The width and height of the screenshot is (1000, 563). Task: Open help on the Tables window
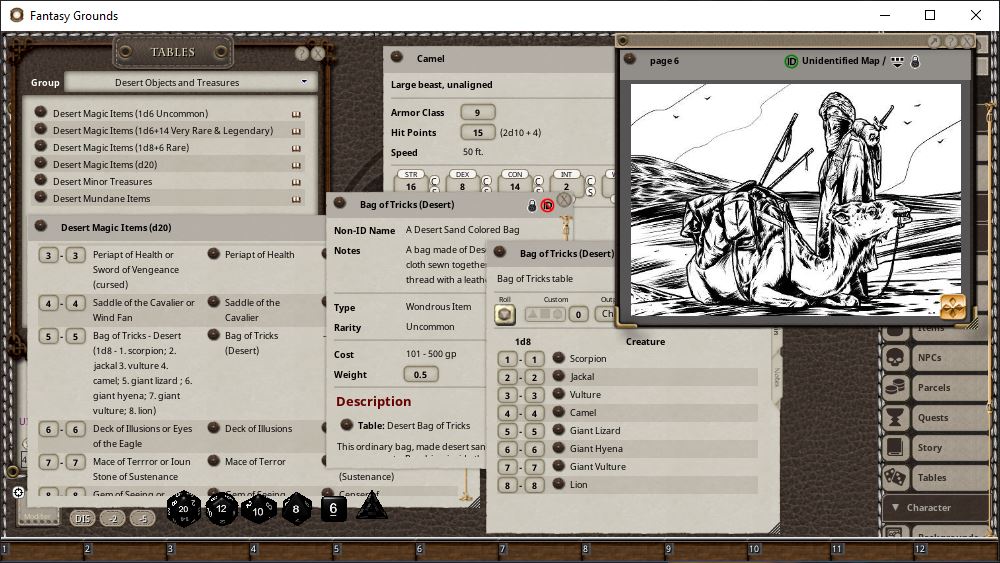coord(302,54)
